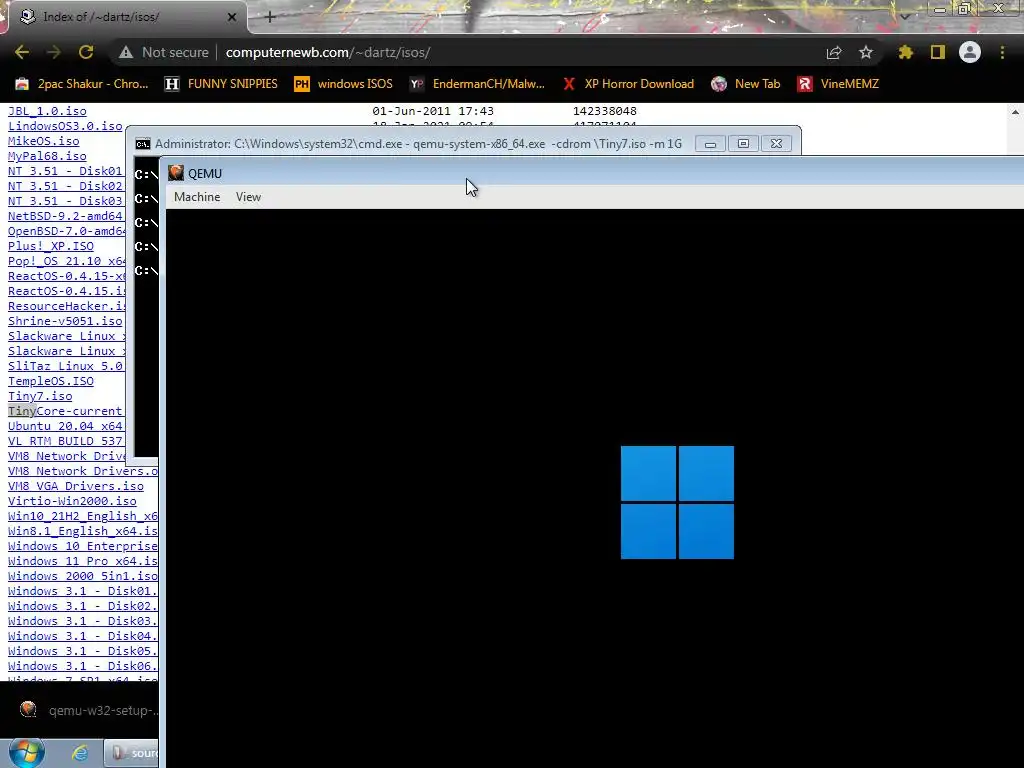Click the JBL_1.0.iso link
Image resolution: width=1024 pixels, height=768 pixels.
tap(47, 111)
